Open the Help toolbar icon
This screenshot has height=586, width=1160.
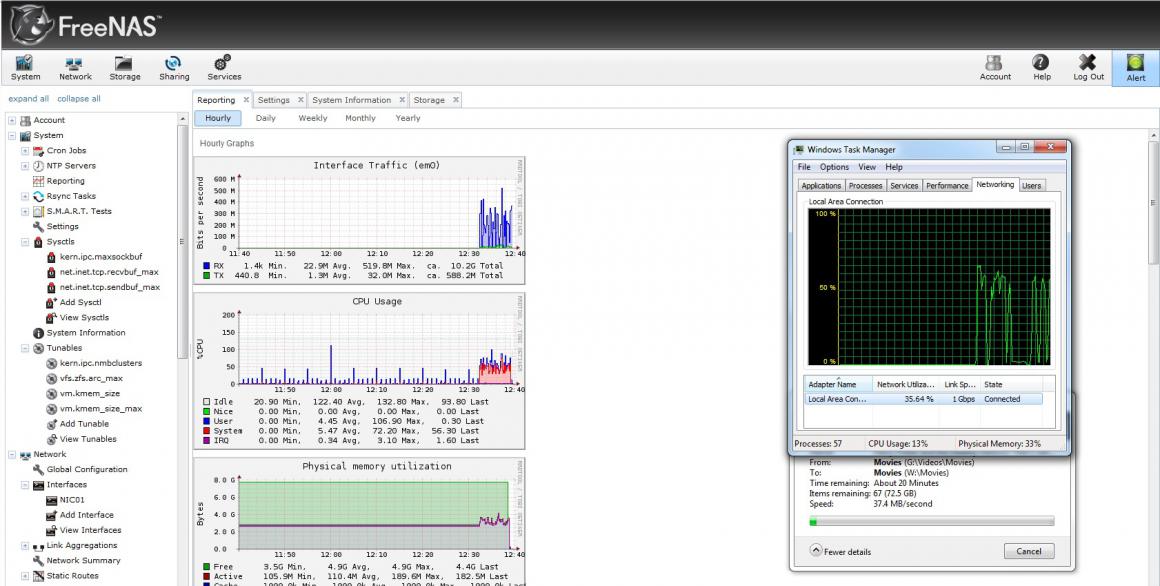coord(1041,68)
